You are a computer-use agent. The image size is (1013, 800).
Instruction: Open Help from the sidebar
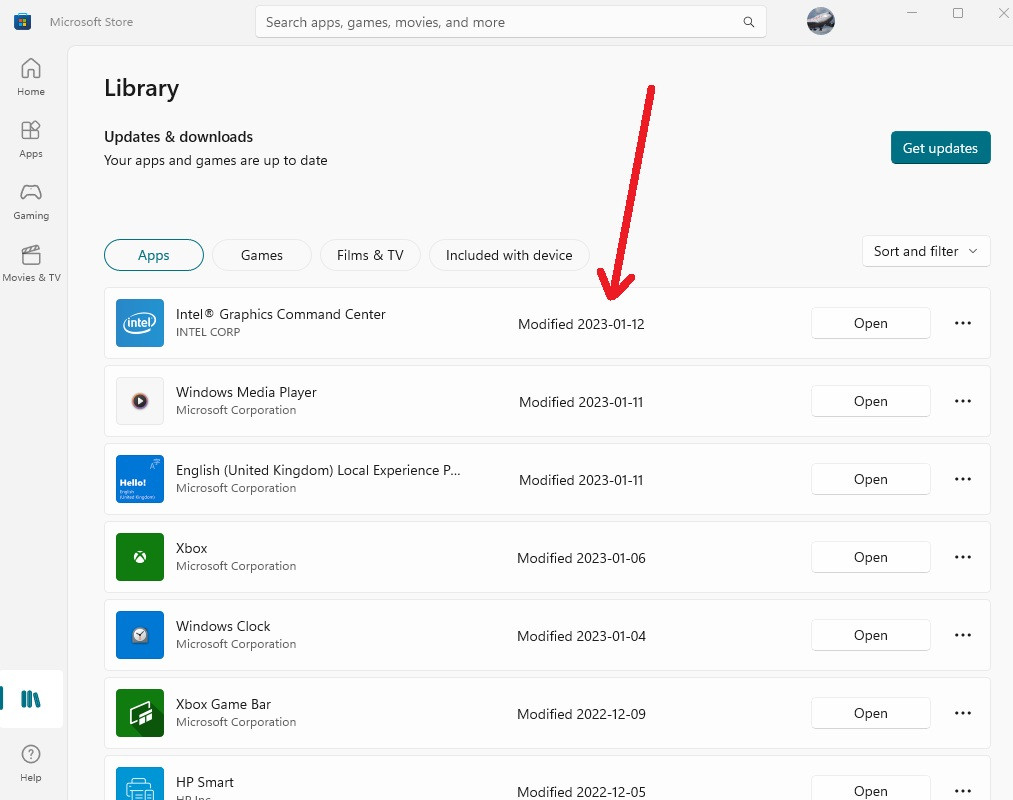31,763
